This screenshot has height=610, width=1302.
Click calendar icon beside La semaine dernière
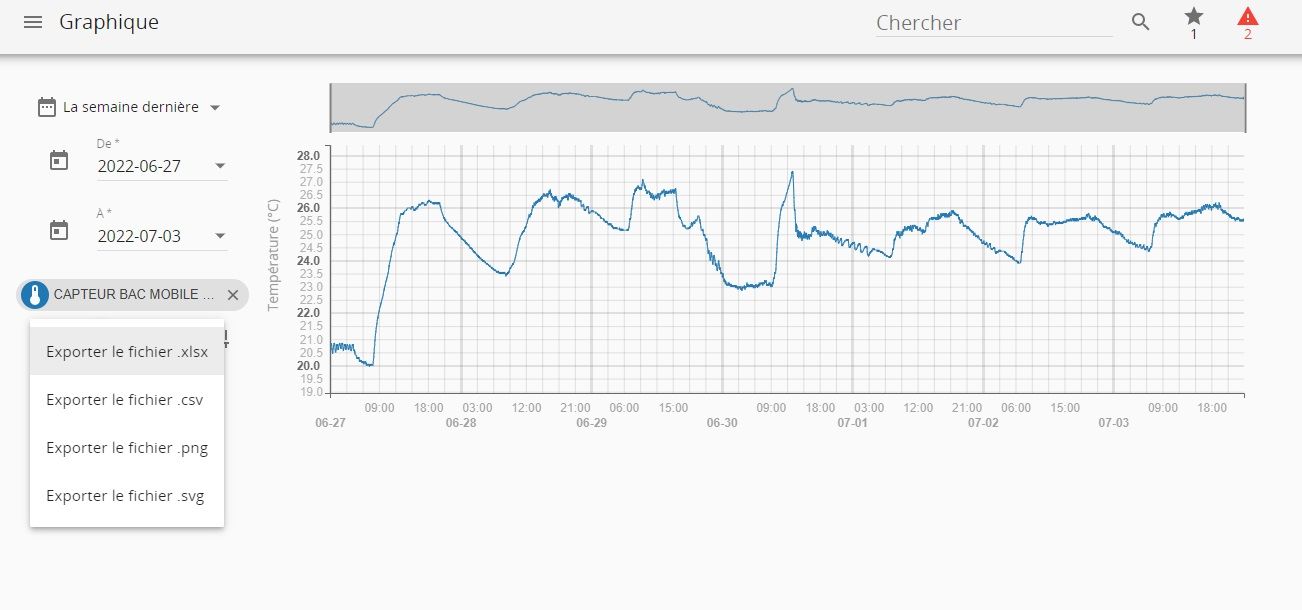coord(46,107)
